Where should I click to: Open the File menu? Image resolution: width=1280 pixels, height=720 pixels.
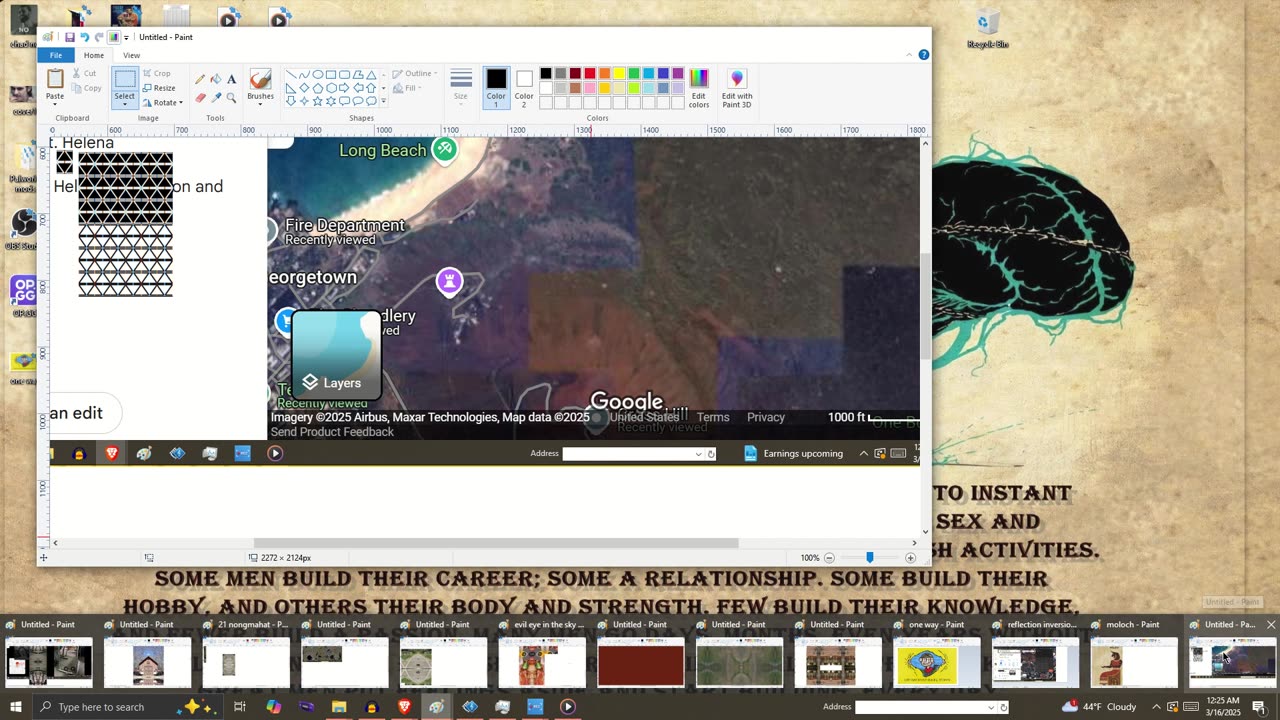pos(56,55)
